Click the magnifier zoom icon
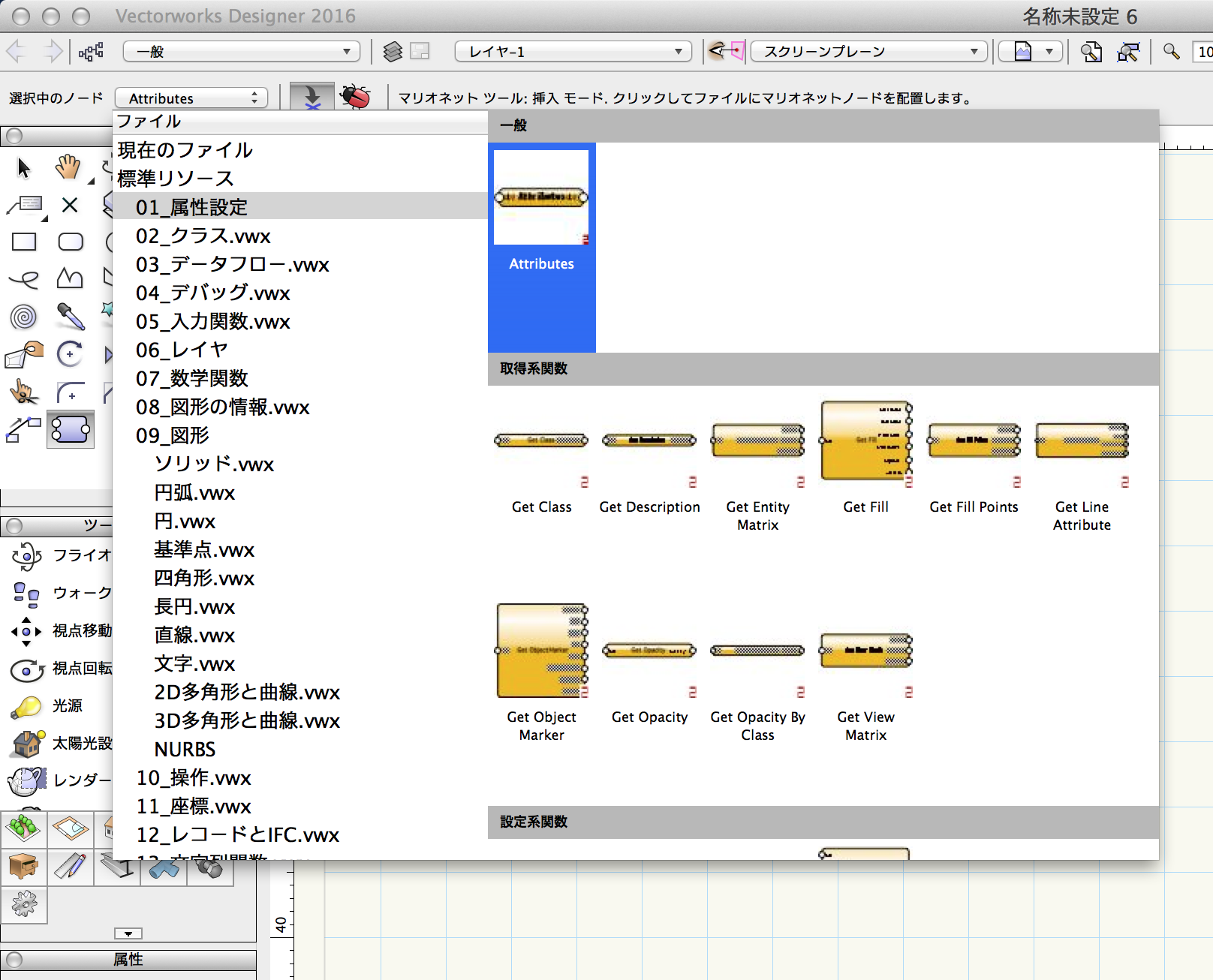 [x=1172, y=51]
